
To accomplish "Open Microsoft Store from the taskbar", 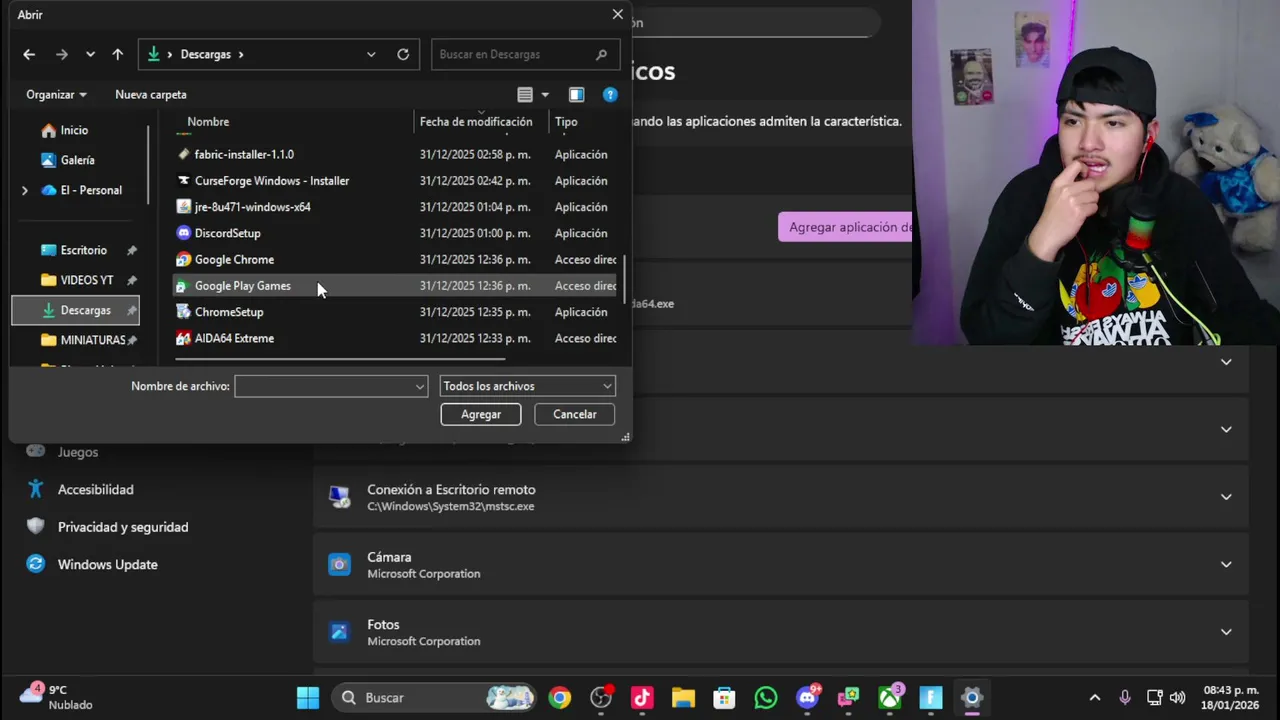I will 724,697.
